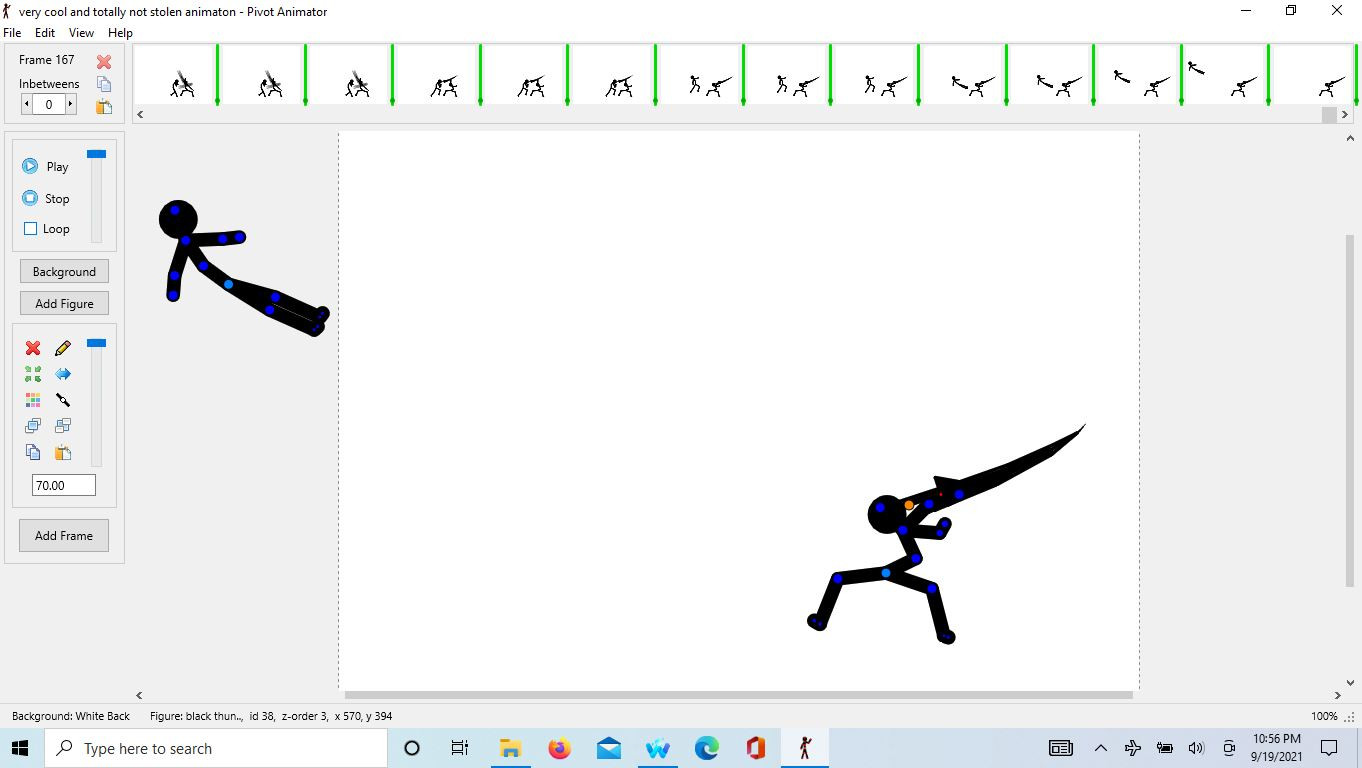1362x768 pixels.
Task: Enable the Loop playback checkbox
Action: point(30,228)
